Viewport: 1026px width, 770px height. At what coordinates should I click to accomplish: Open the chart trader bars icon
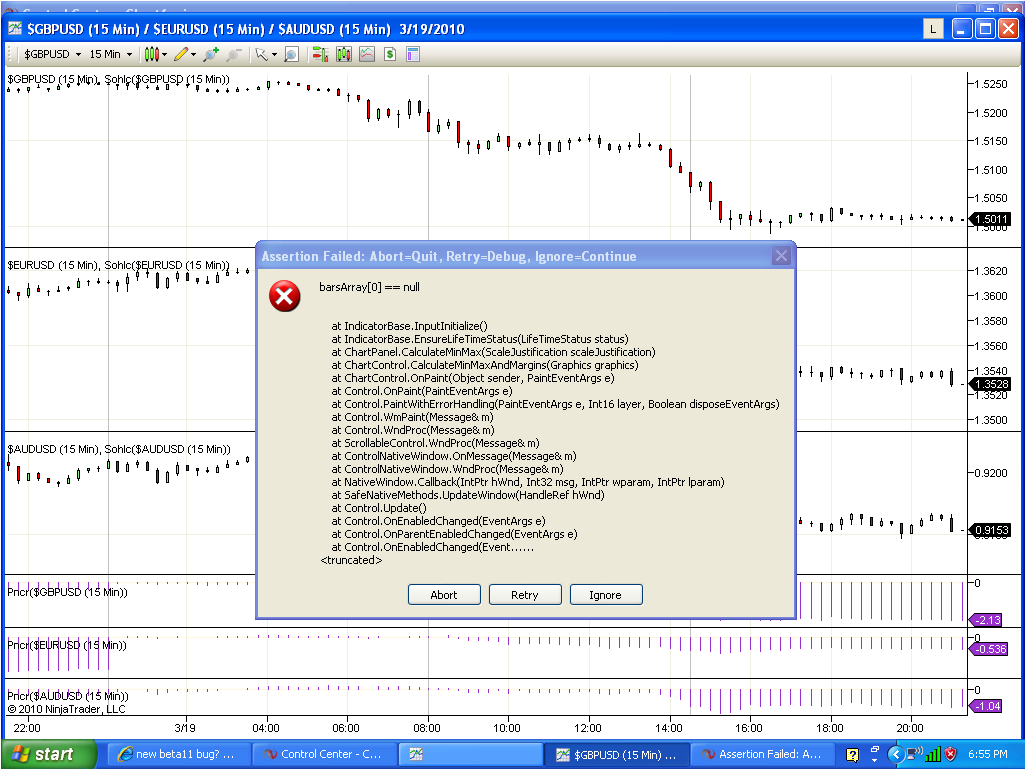(320, 54)
